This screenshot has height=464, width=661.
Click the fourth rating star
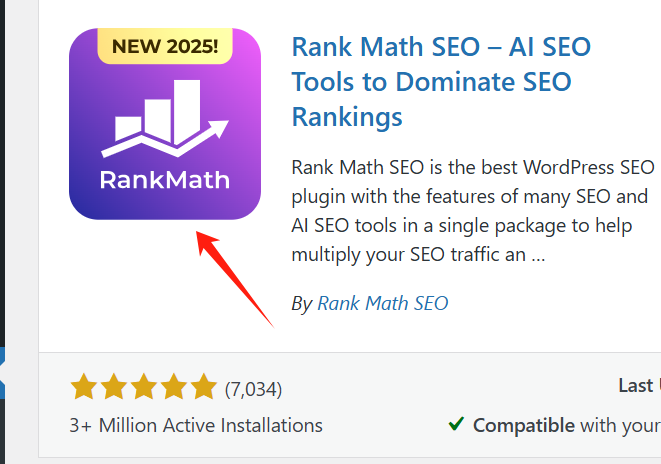173,387
